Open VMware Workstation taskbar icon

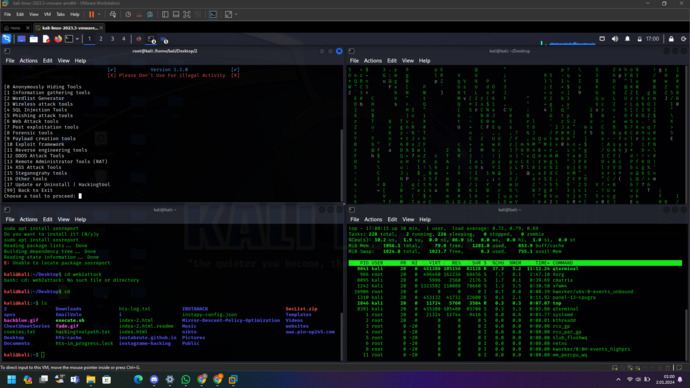pyautogui.click(x=233, y=379)
